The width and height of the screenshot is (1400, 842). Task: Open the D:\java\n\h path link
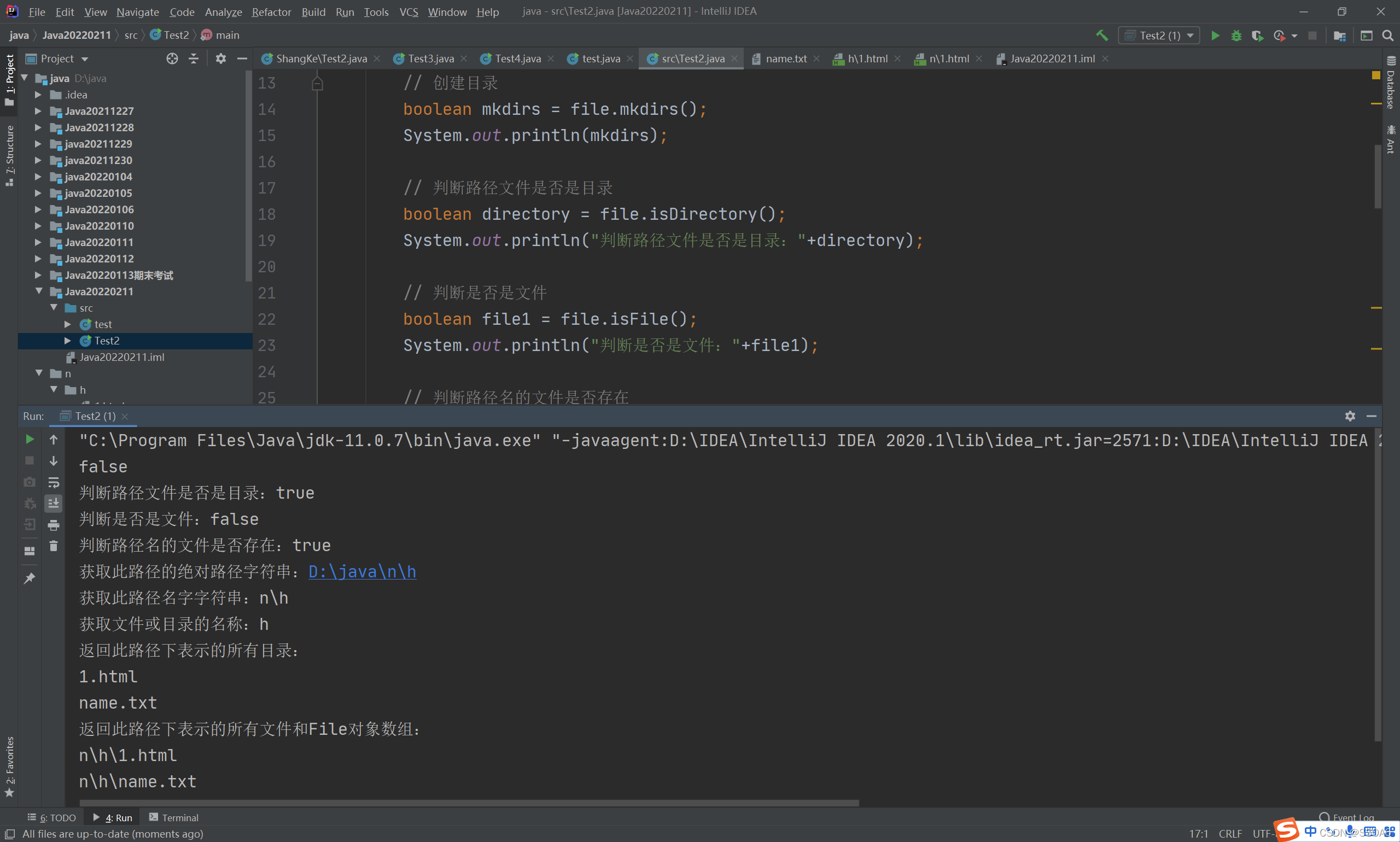coord(362,571)
